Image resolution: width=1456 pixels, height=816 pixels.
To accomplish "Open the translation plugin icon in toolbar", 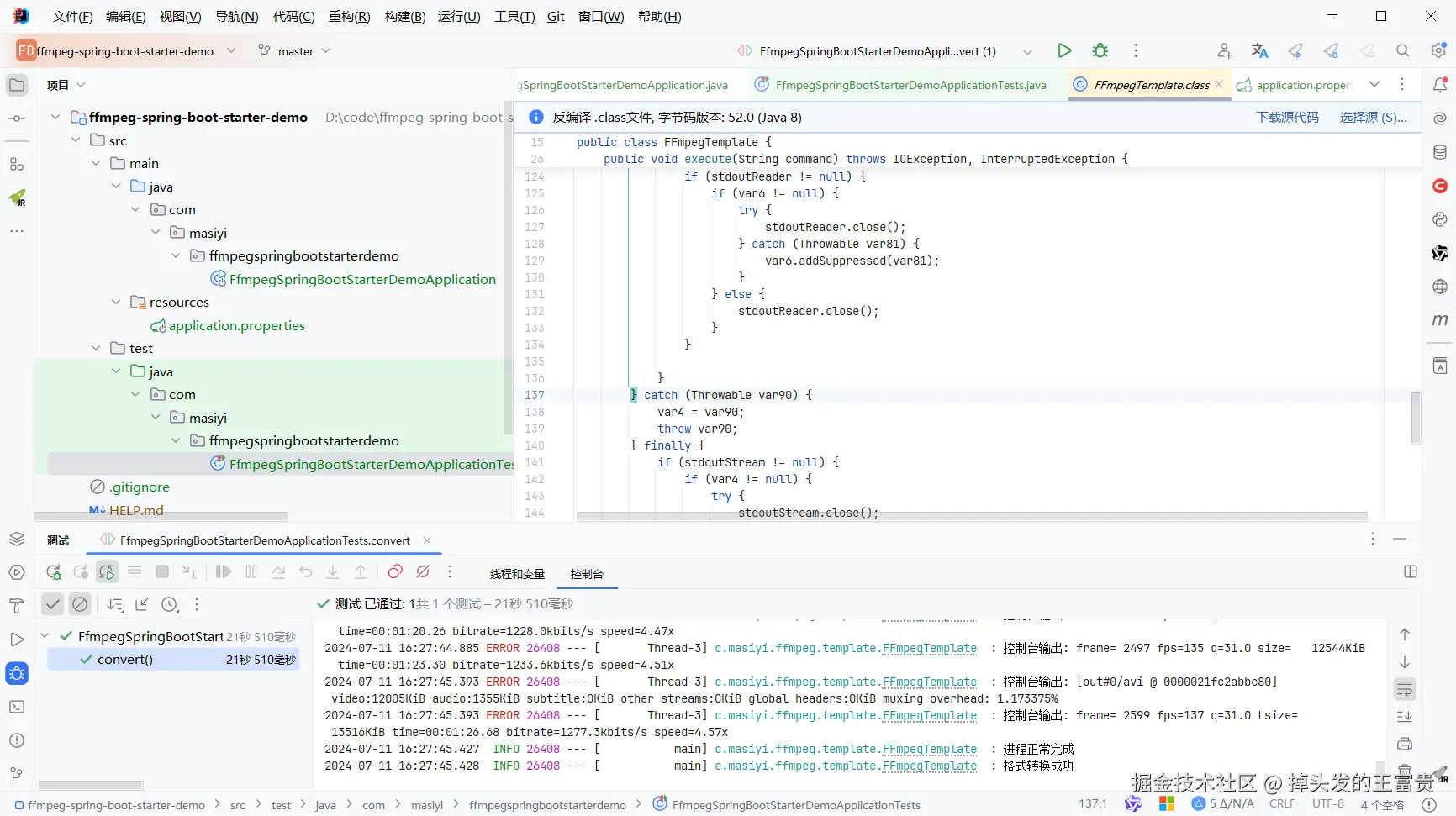I will pos(1259,51).
